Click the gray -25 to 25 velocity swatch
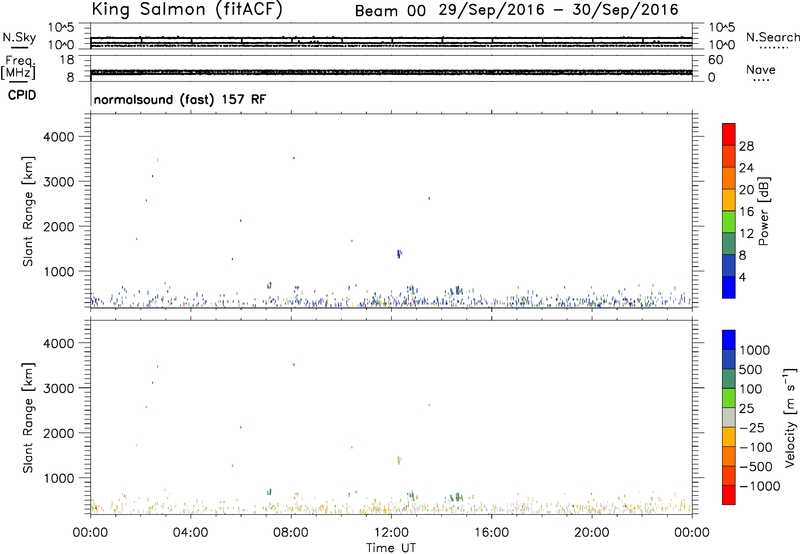Screen dimensions: 800x554 click(x=729, y=417)
